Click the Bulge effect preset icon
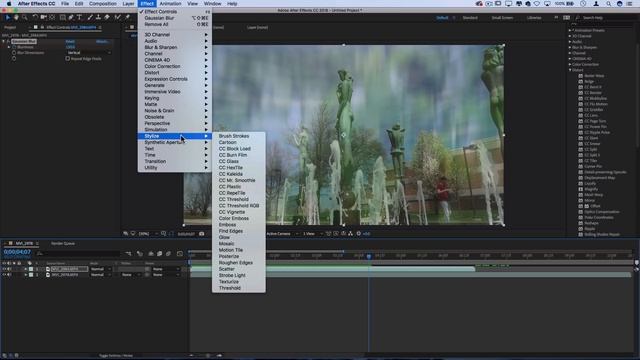Screen dimensions: 640x360 coord(581,82)
